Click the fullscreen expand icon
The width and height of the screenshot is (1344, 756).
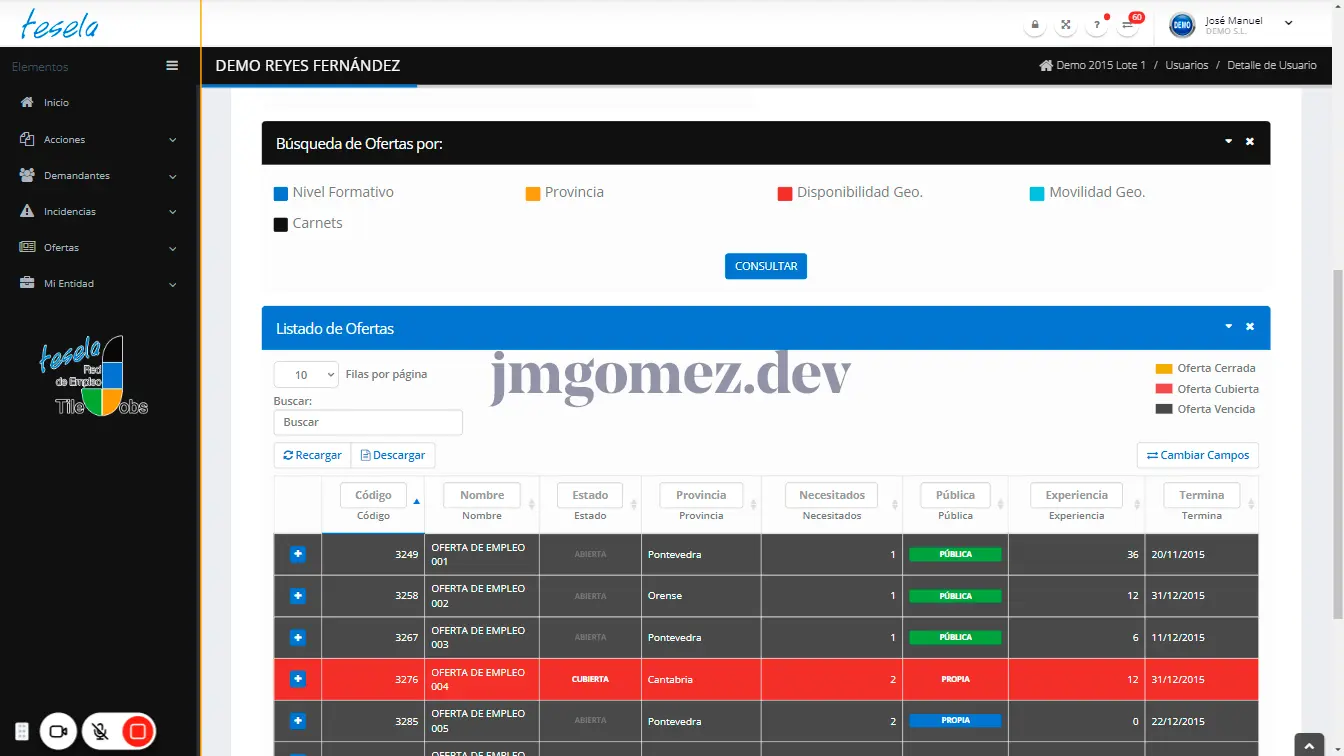pyautogui.click(x=1066, y=25)
